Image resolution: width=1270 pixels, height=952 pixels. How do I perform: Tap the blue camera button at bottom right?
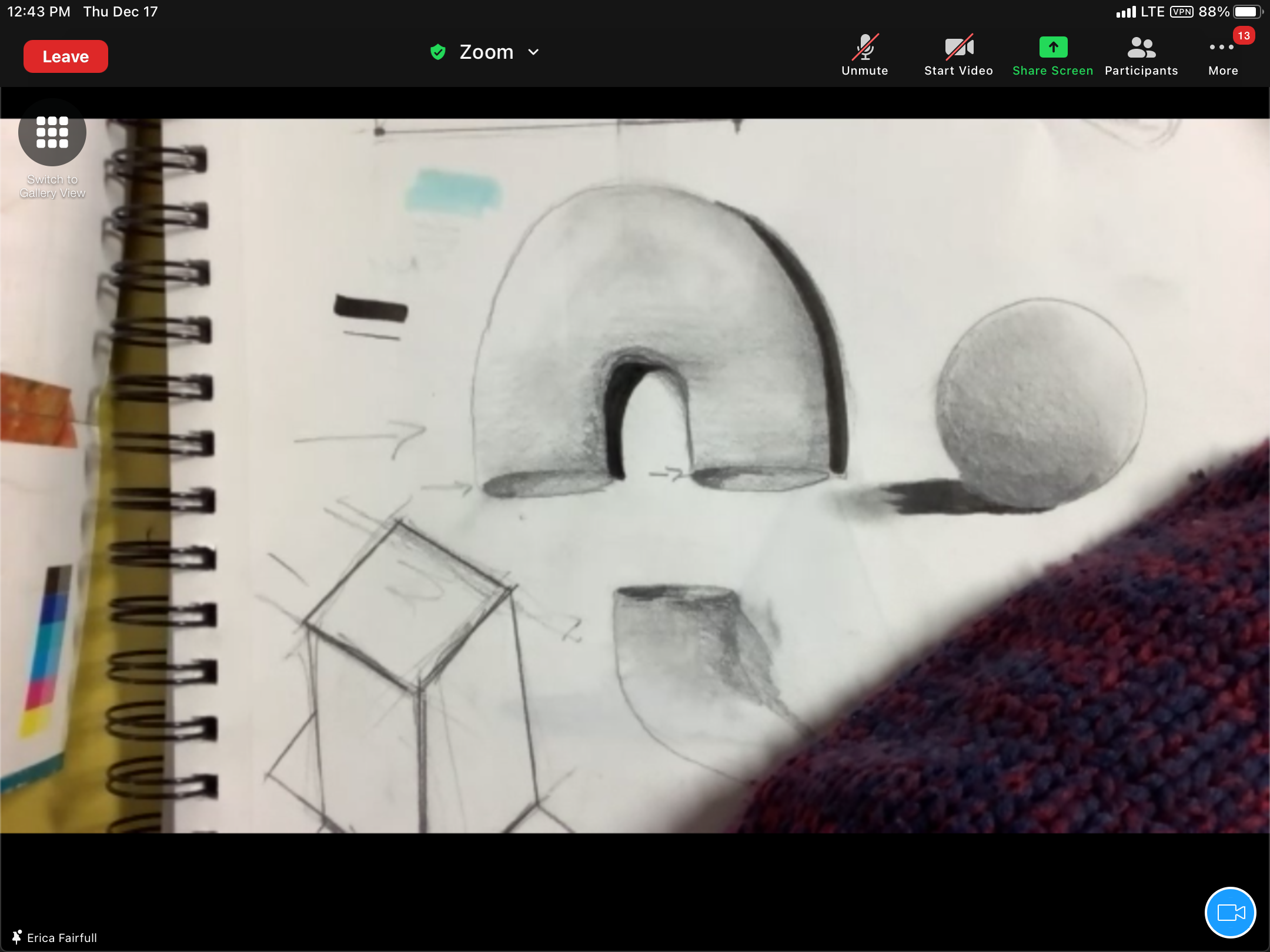click(x=1231, y=913)
